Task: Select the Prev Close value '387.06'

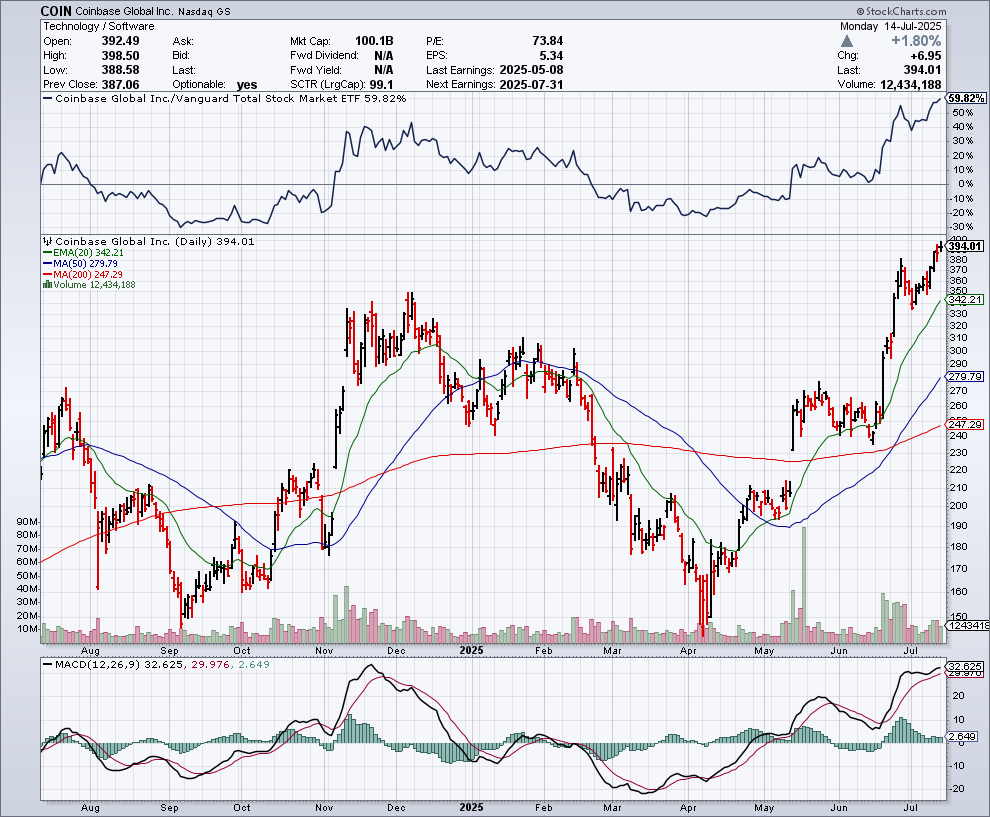Action: tap(121, 84)
